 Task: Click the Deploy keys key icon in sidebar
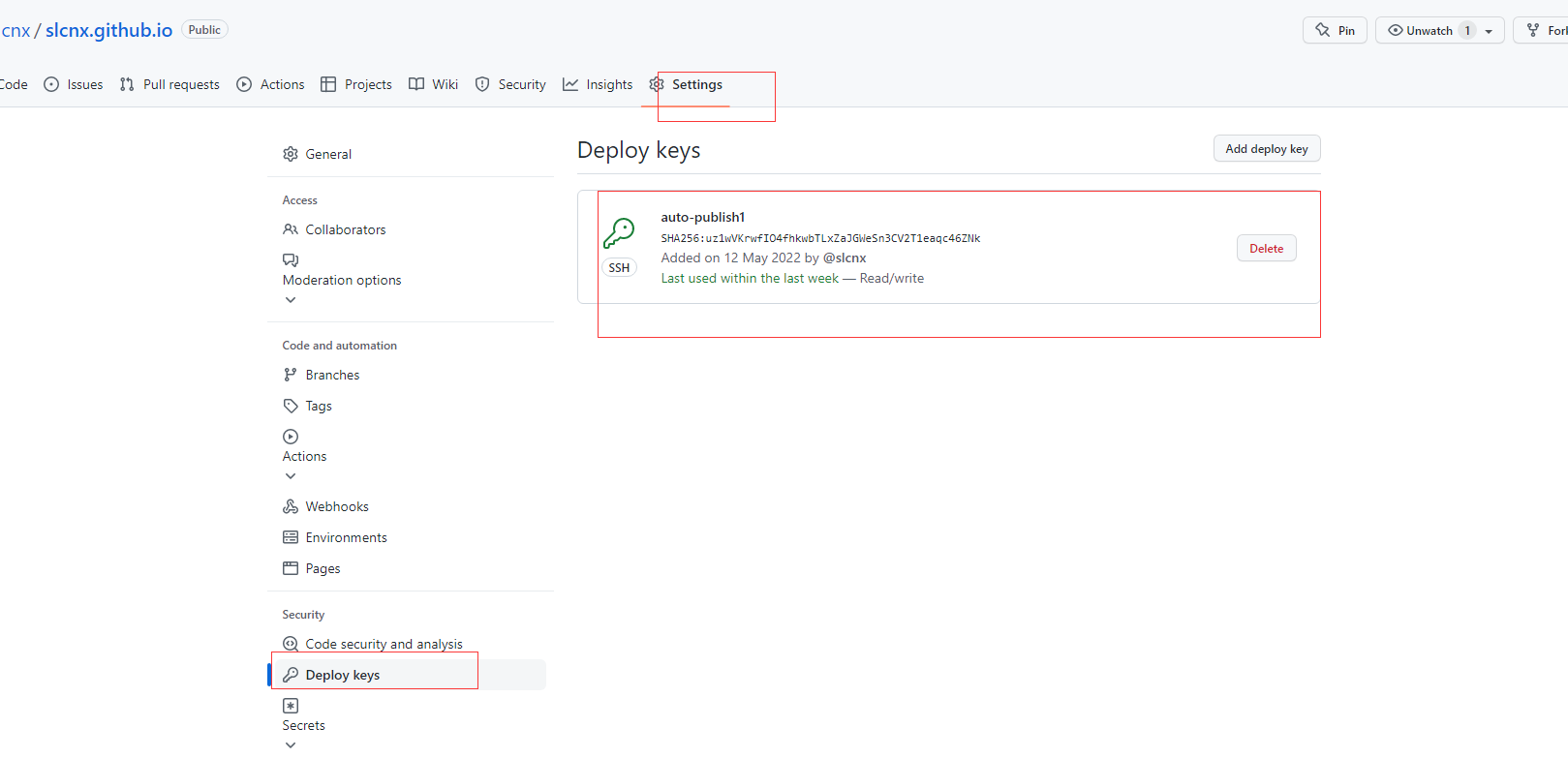(291, 675)
